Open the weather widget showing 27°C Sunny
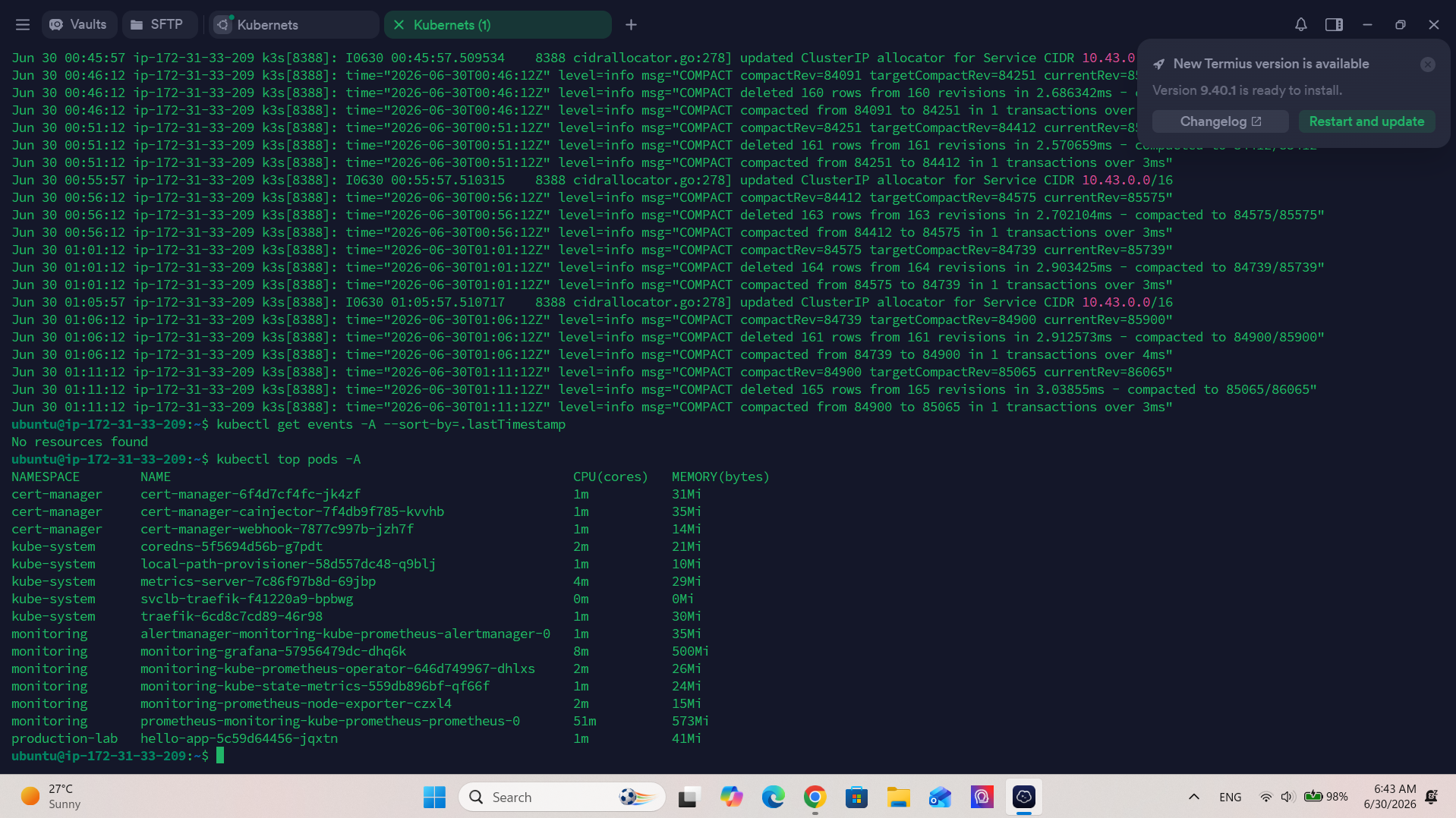The image size is (1456, 818). click(x=52, y=797)
